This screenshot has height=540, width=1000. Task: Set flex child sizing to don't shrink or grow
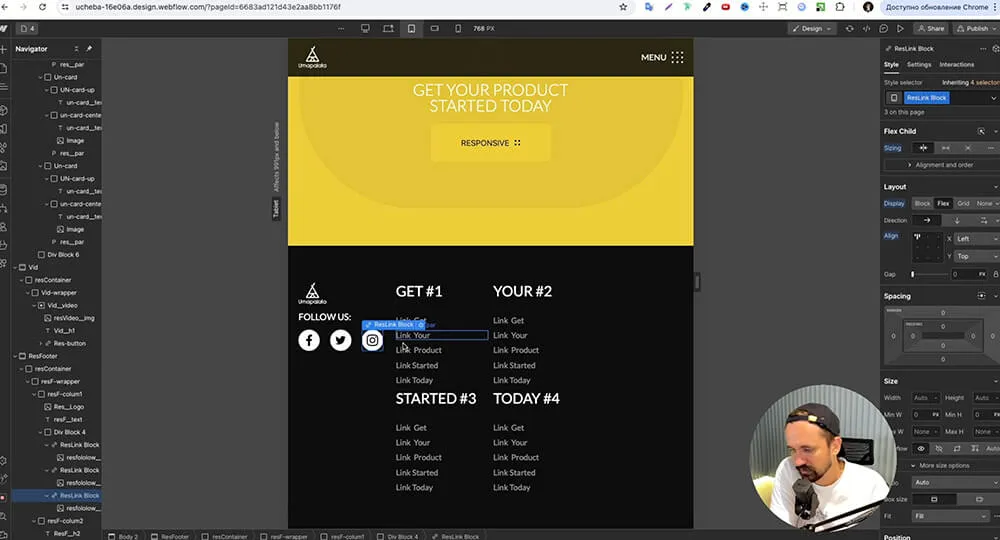[967, 148]
